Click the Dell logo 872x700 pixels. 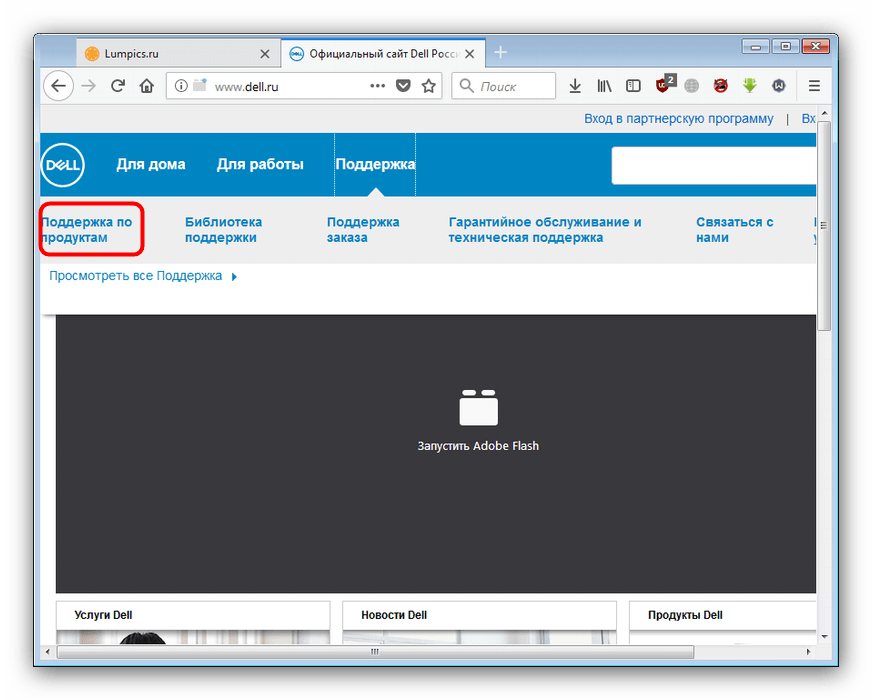pyautogui.click(x=63, y=165)
